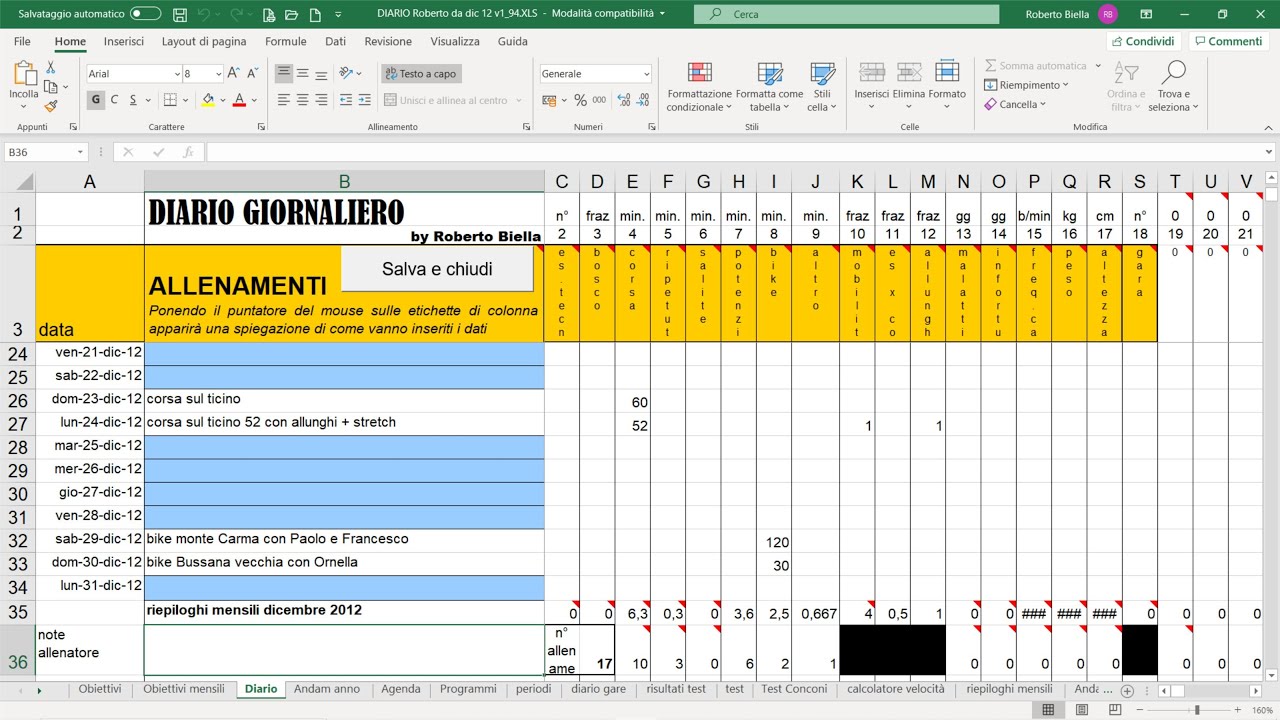Center text horizontally
This screenshot has width=1280, height=720.
[x=302, y=100]
